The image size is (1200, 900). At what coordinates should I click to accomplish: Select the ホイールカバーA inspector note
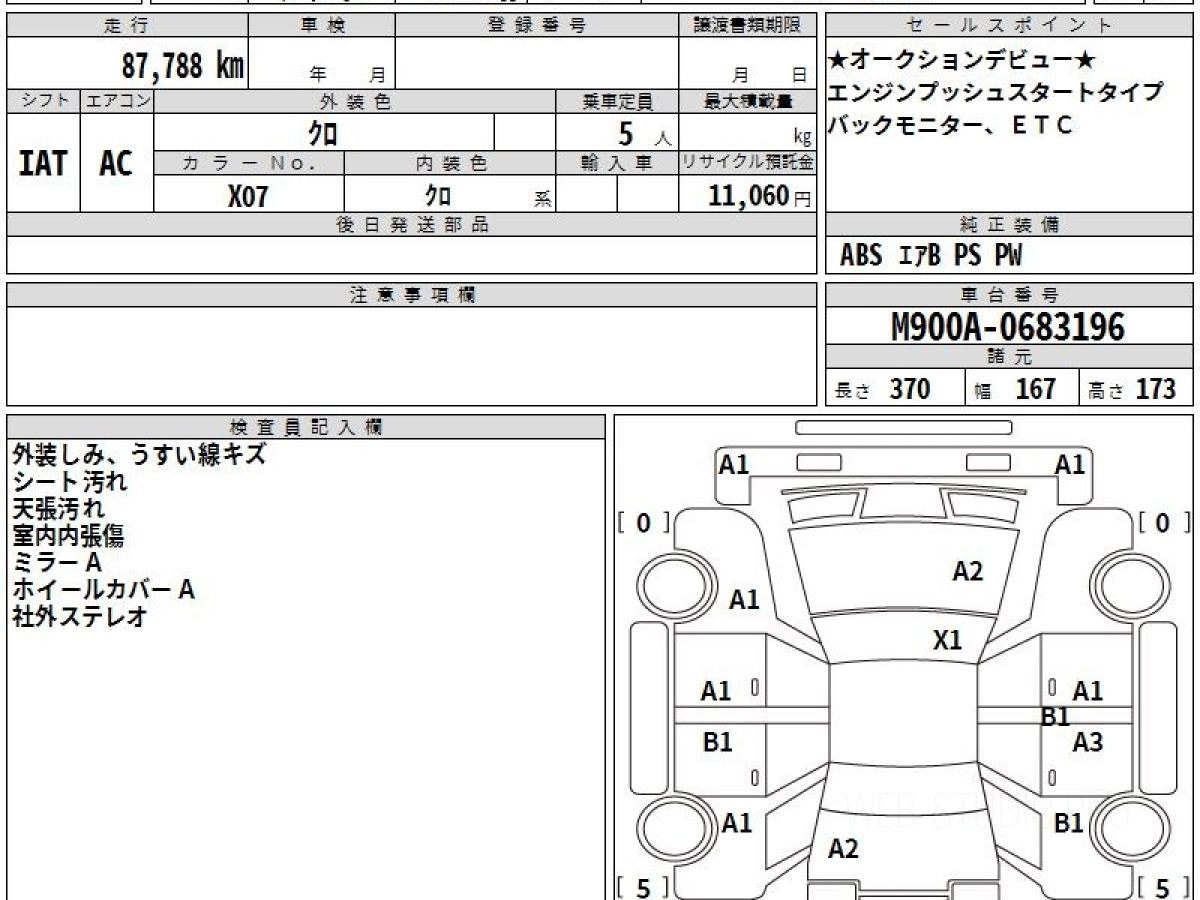point(103,589)
